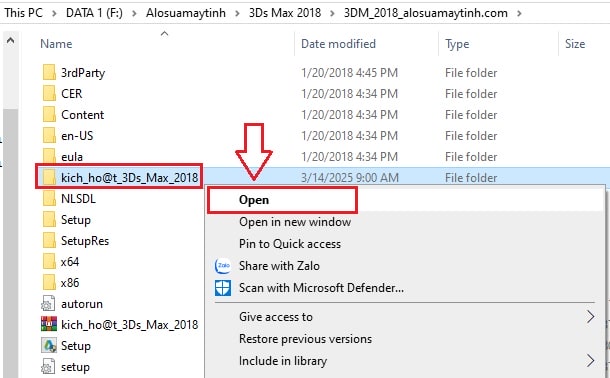The image size is (610, 378).
Task: Click the Zalo icon in context menu
Action: tap(223, 266)
